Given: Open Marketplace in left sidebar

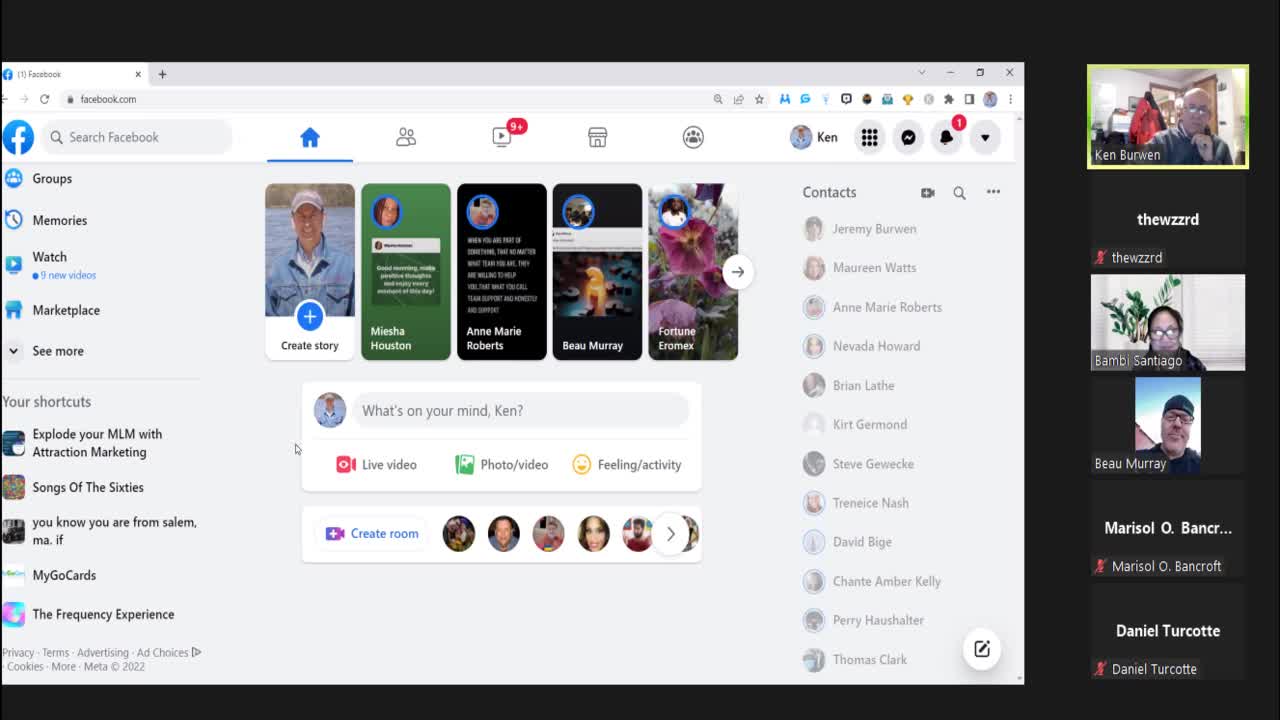Looking at the screenshot, I should tap(52, 310).
